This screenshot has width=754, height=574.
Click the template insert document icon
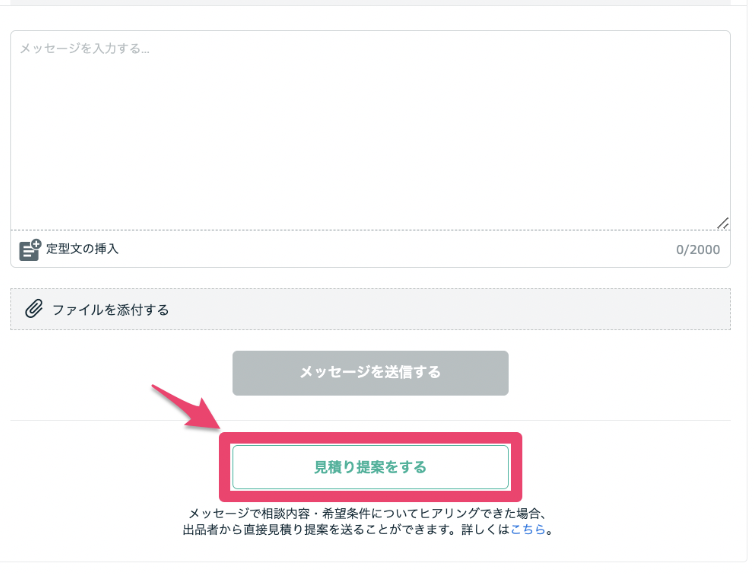pyautogui.click(x=30, y=250)
